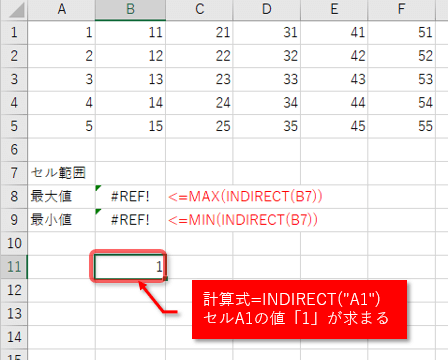Viewport: 448px width, 360px height.
Task: Select row 14 header
Action: [14, 337]
